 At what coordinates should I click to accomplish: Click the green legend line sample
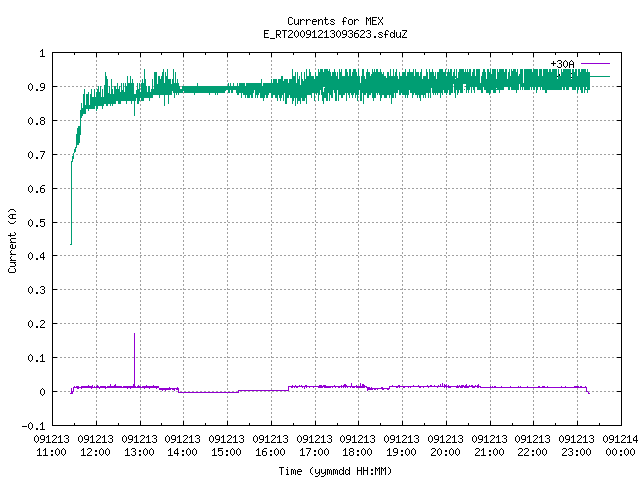click(x=600, y=76)
